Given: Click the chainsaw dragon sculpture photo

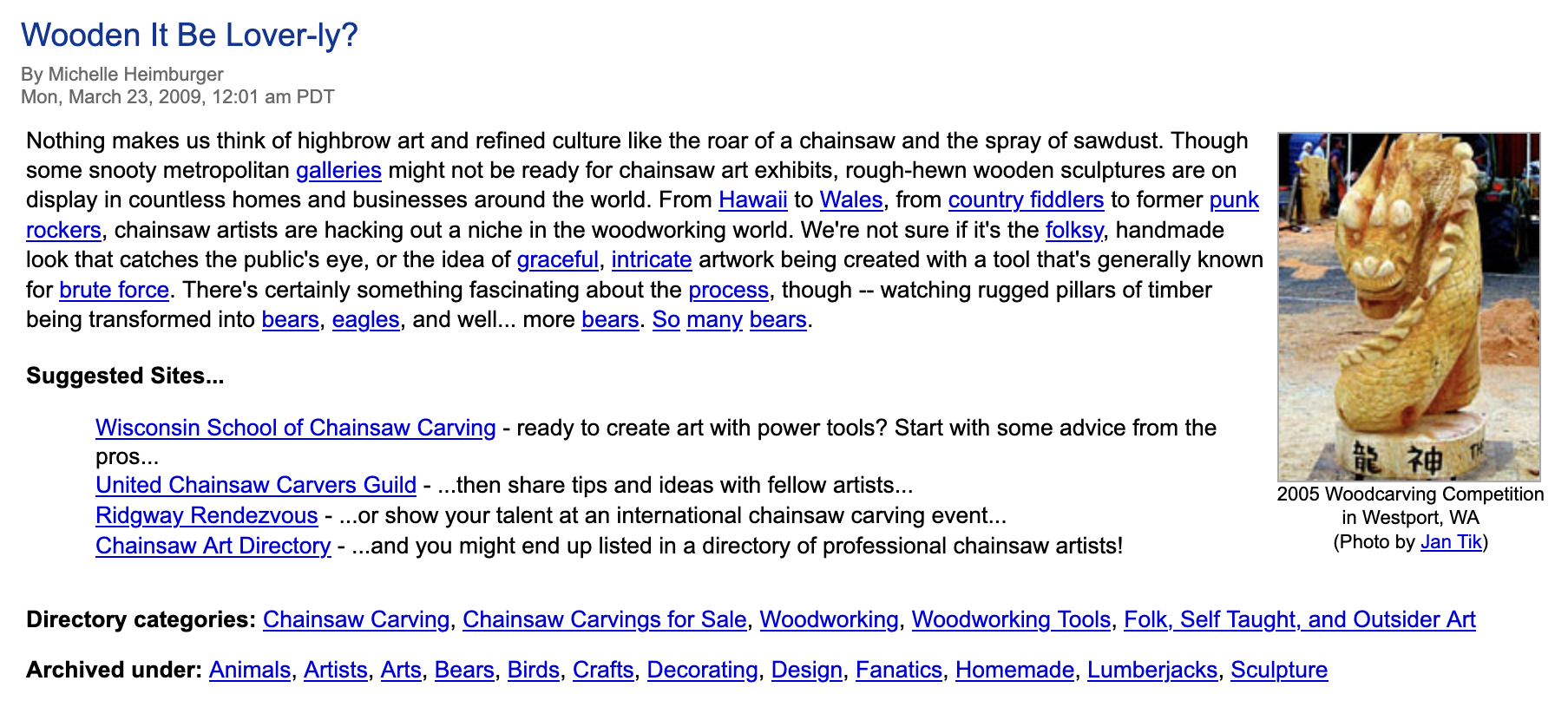Looking at the screenshot, I should pos(1408,306).
